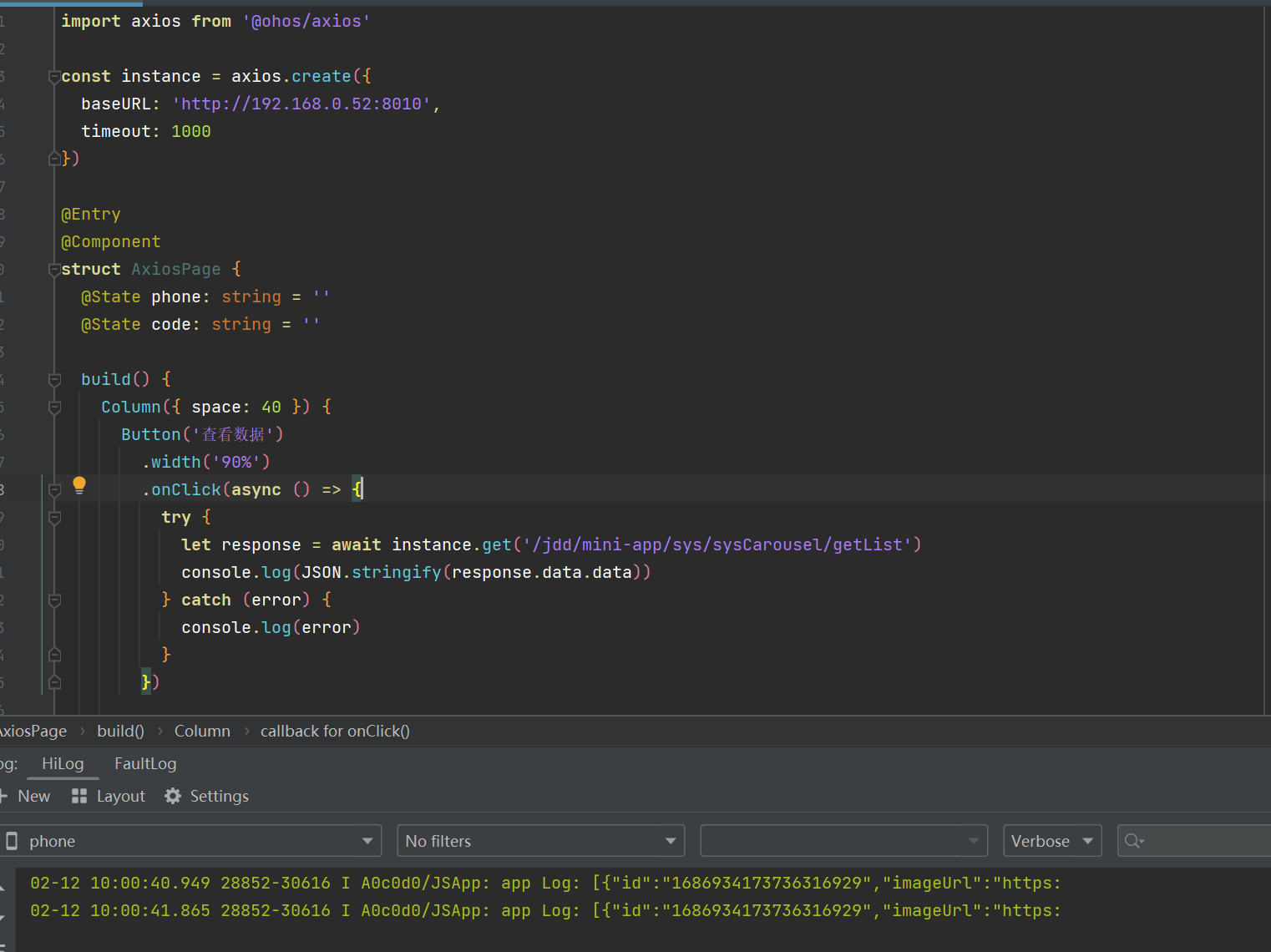Click the magnifier icon in log search
The image size is (1271, 952).
click(x=1133, y=841)
